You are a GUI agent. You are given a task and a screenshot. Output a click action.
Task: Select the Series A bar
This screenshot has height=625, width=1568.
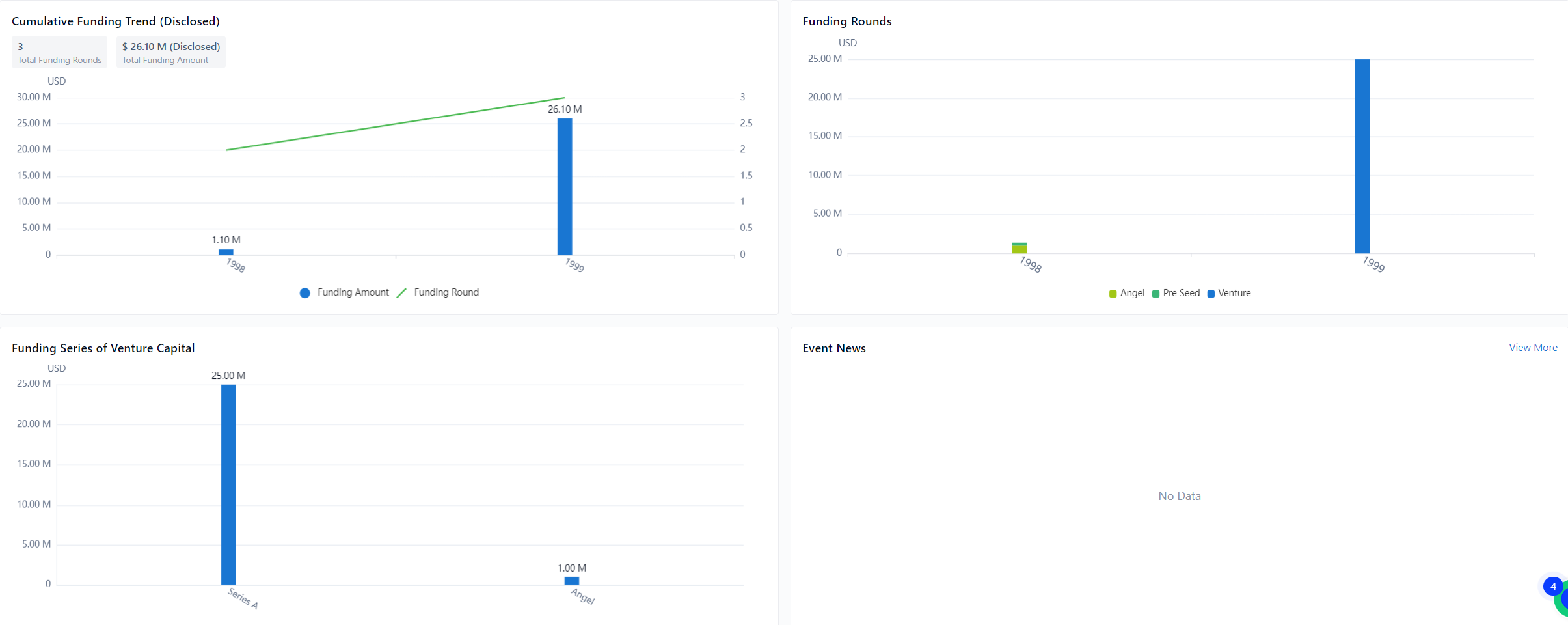[x=228, y=484]
